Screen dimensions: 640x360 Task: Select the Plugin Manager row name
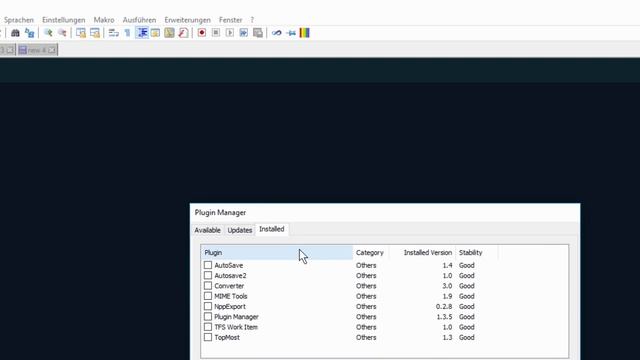coord(236,317)
